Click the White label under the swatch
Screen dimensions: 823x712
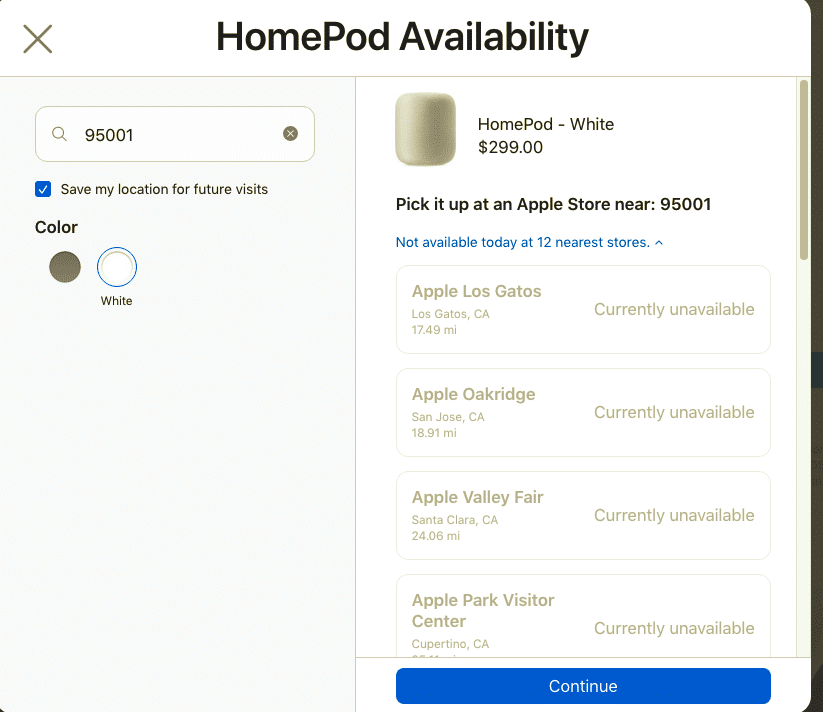point(117,301)
